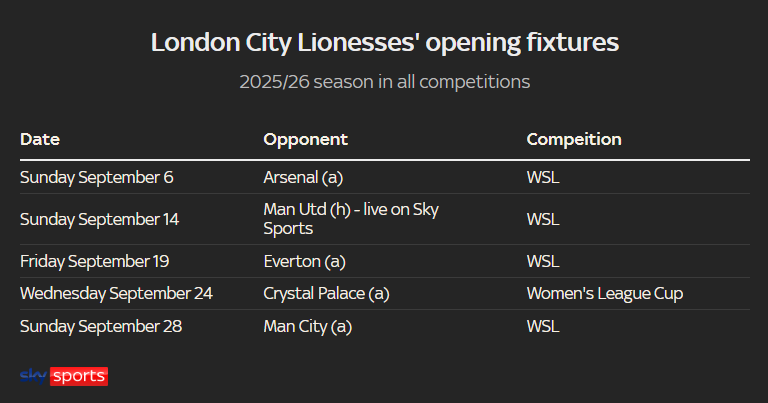768x403 pixels.
Task: Click the Man City (a) opponent cell
Action: point(307,326)
